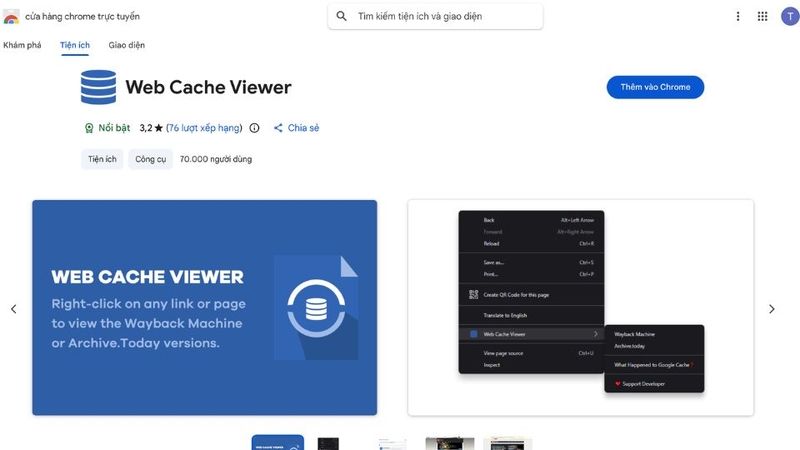Open the three-dot more options menu
800x450 pixels.
pyautogui.click(x=738, y=16)
